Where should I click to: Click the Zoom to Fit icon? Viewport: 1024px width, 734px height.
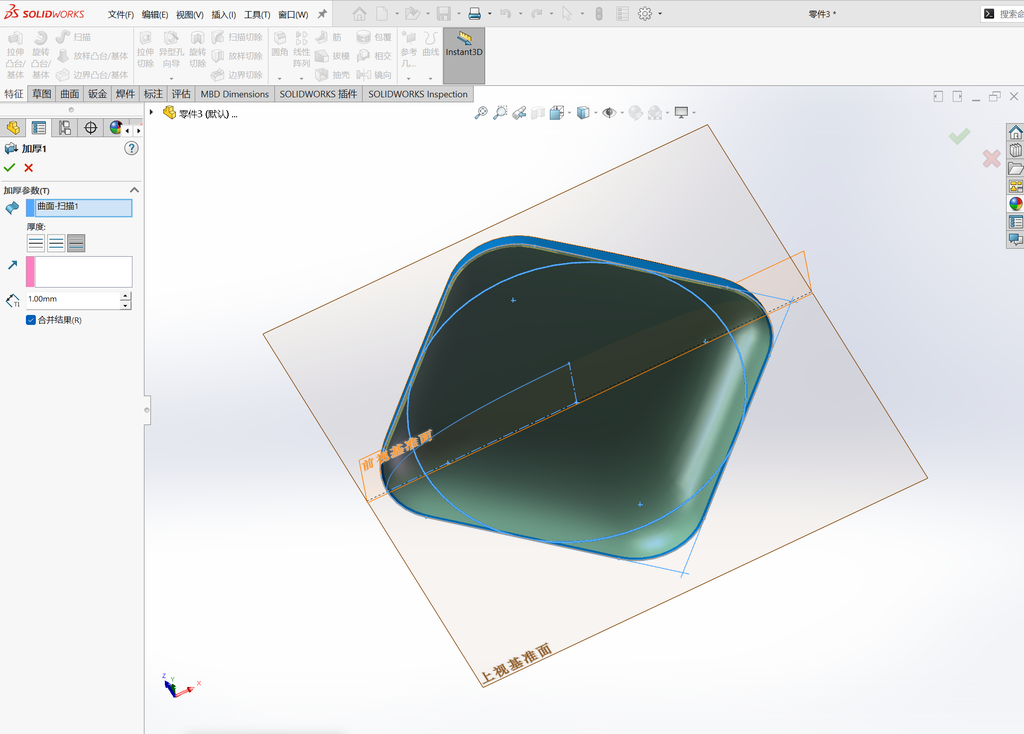481,113
